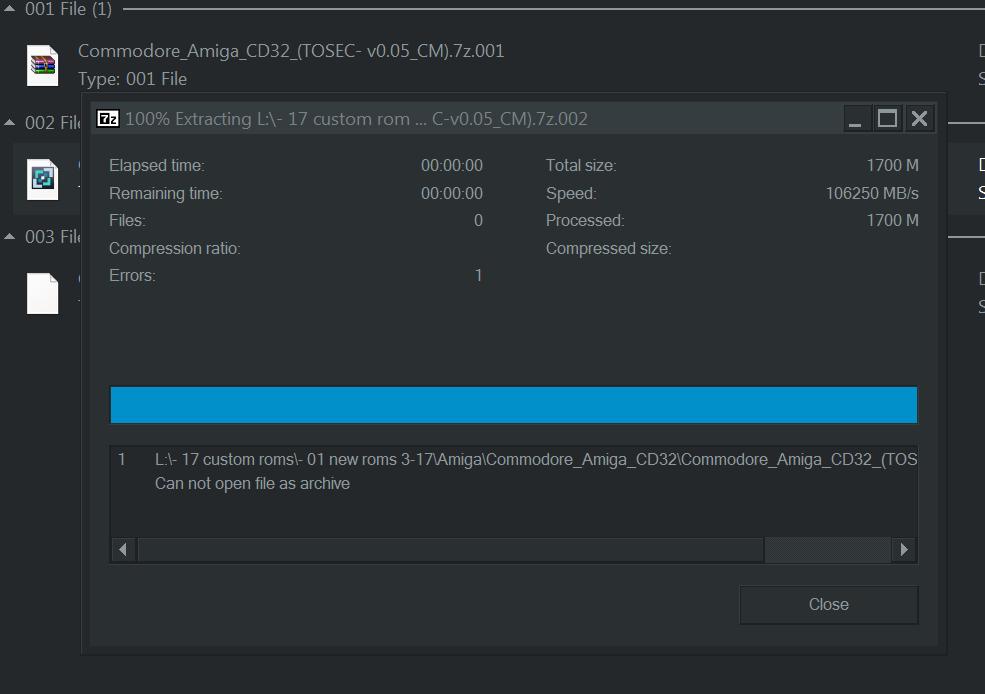Screen dimensions: 985x694
Task: Click Close in the extraction dialog
Action: (x=829, y=605)
